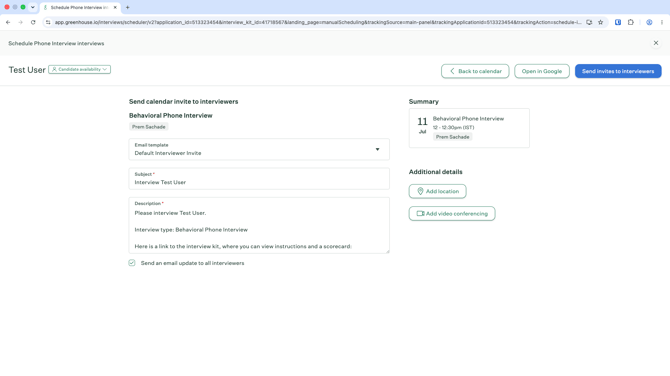Click the site information icon in the address bar

pyautogui.click(x=48, y=22)
